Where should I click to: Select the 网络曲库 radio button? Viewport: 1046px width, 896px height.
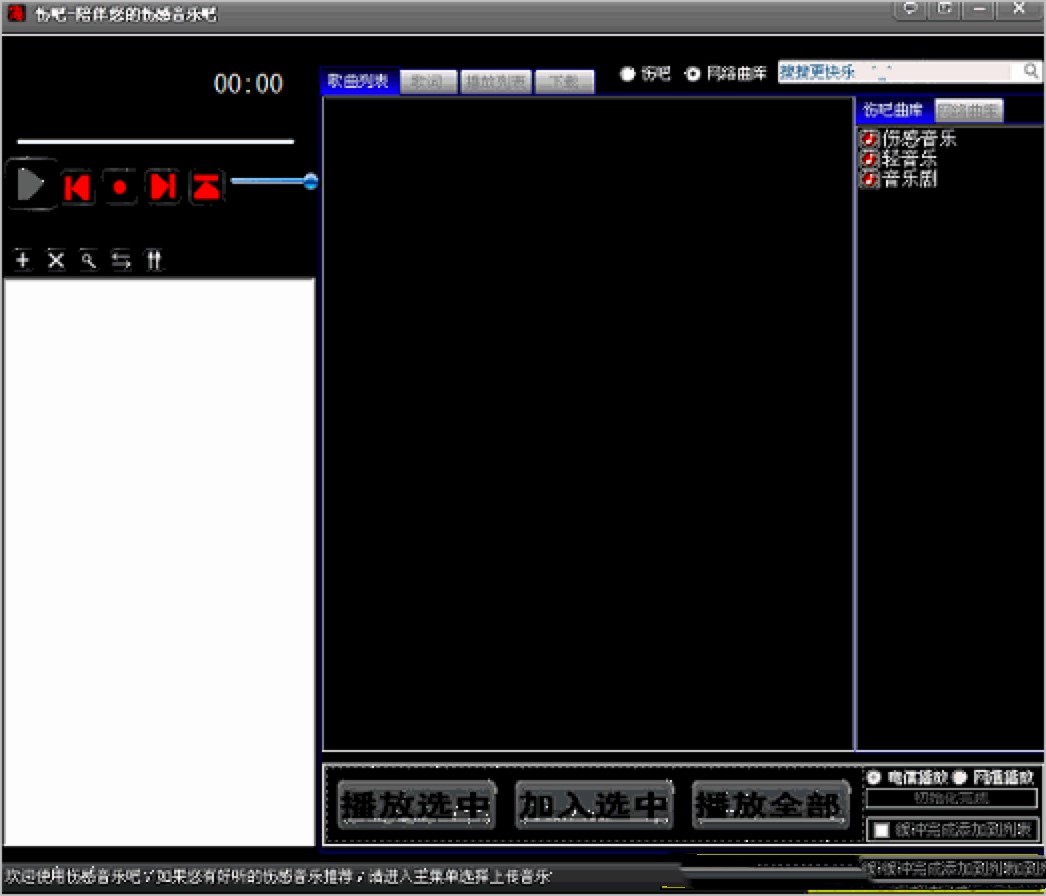point(692,74)
